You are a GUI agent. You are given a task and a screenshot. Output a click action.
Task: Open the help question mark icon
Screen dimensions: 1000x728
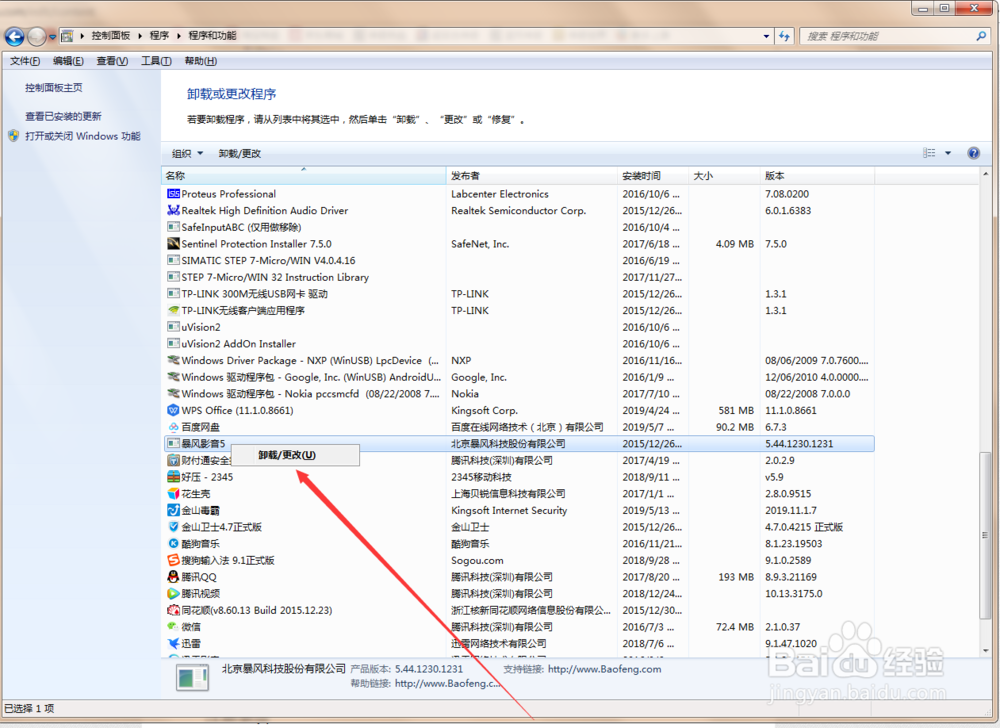(973, 153)
